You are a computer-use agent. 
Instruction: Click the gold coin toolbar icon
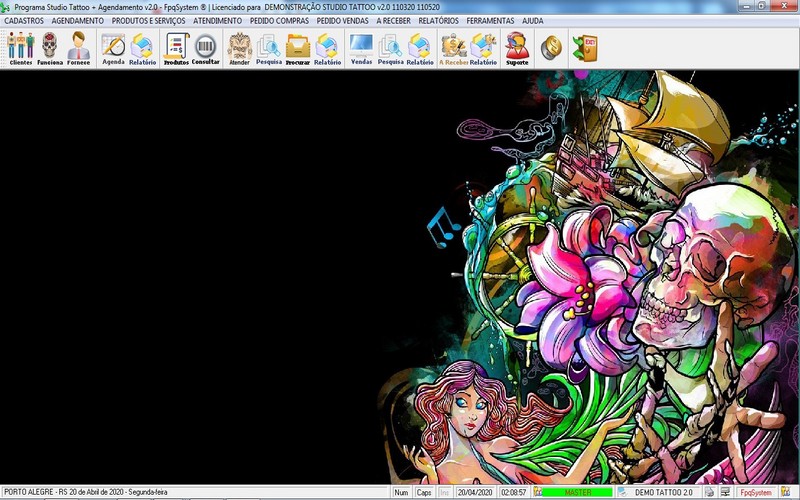[x=550, y=47]
